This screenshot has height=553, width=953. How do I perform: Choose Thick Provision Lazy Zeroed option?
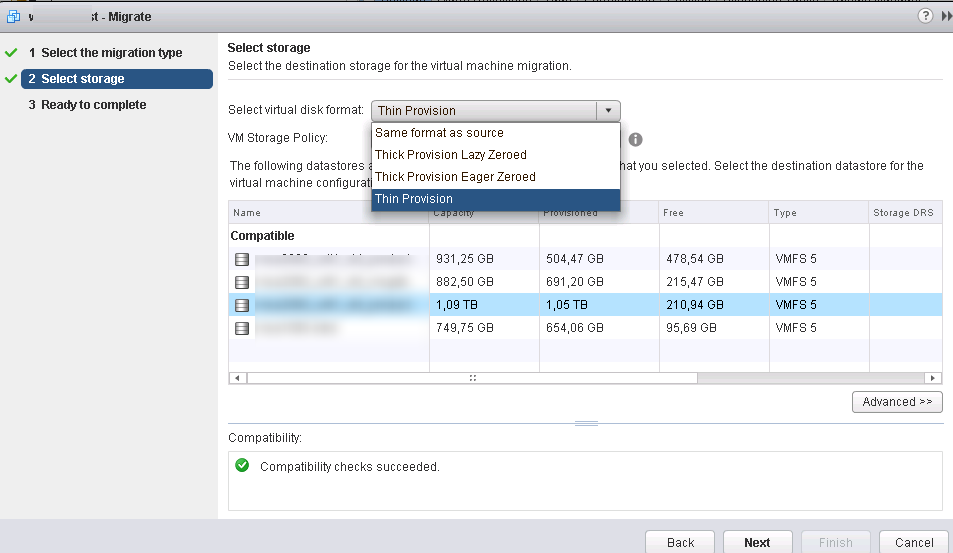click(450, 155)
